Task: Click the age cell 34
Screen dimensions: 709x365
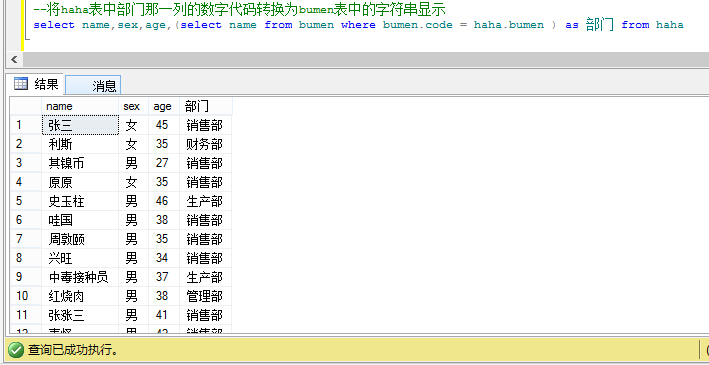Action: pyautogui.click(x=164, y=258)
